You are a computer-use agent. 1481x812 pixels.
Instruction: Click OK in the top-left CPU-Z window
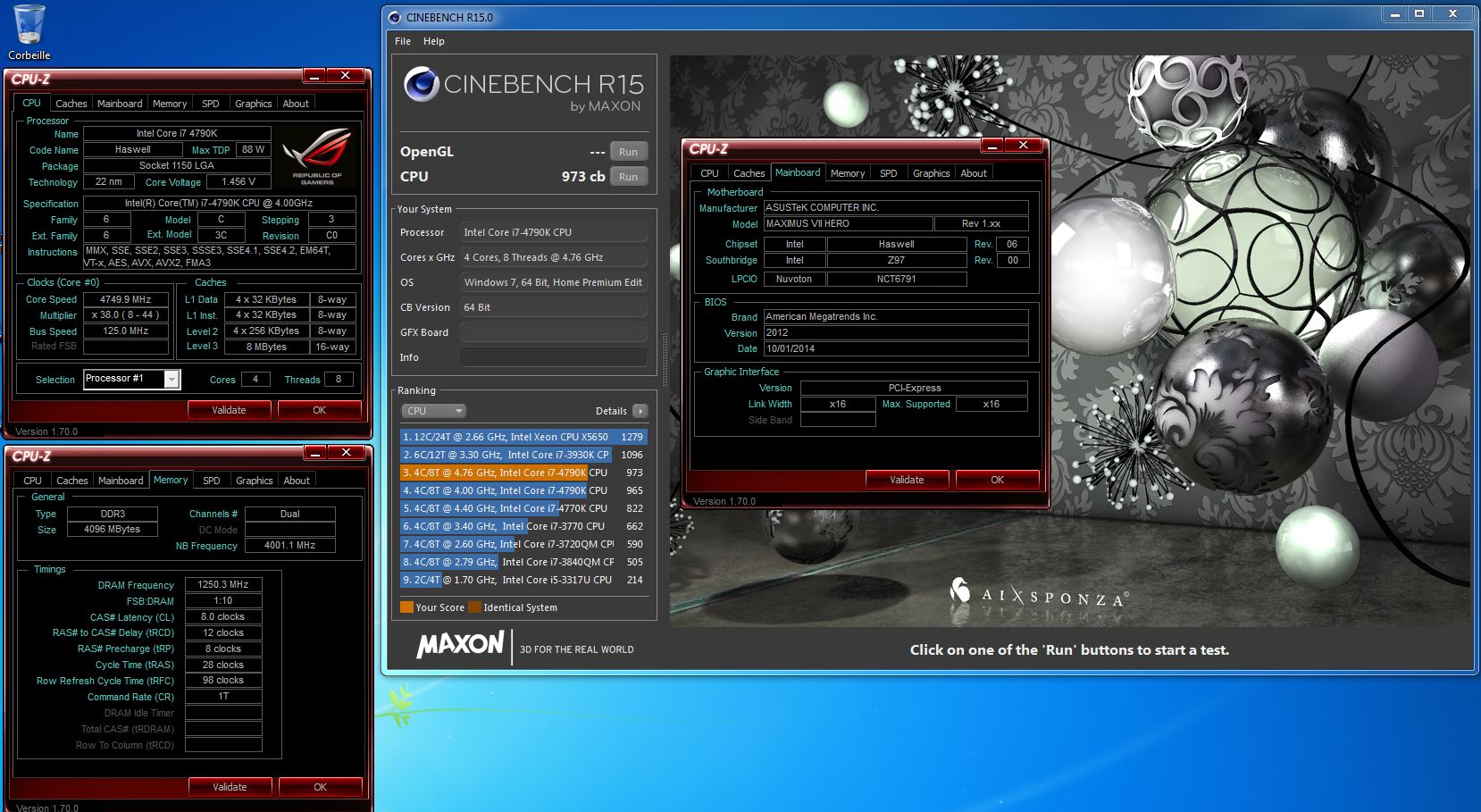pos(320,410)
